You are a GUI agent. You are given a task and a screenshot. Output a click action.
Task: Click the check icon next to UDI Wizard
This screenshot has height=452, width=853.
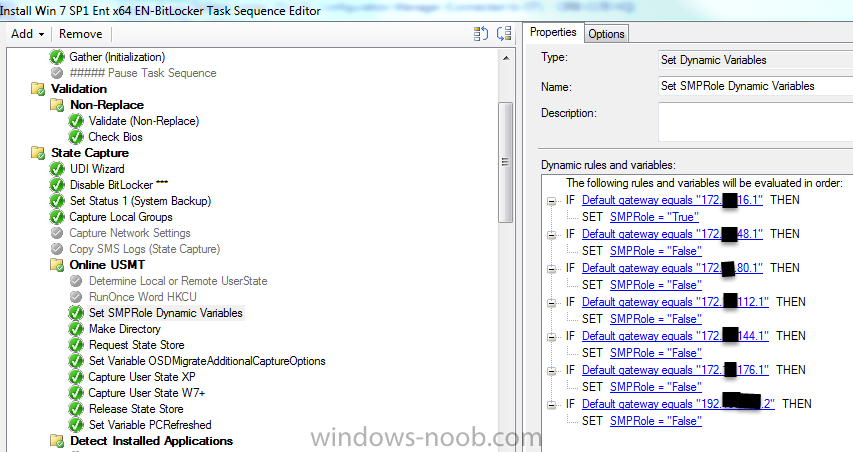tap(57, 169)
